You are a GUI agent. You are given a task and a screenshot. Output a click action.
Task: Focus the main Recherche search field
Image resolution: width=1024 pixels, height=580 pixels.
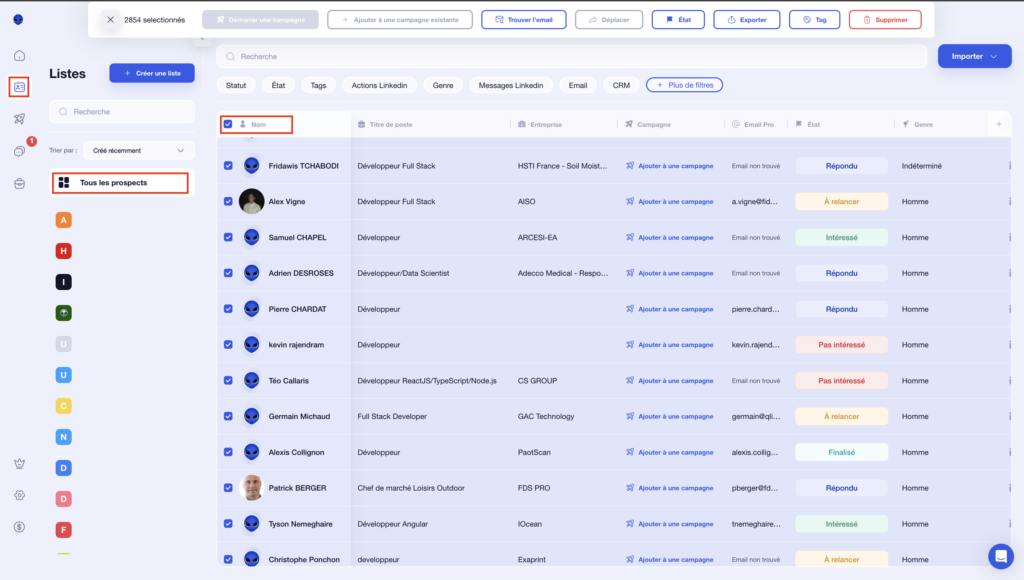[572, 56]
